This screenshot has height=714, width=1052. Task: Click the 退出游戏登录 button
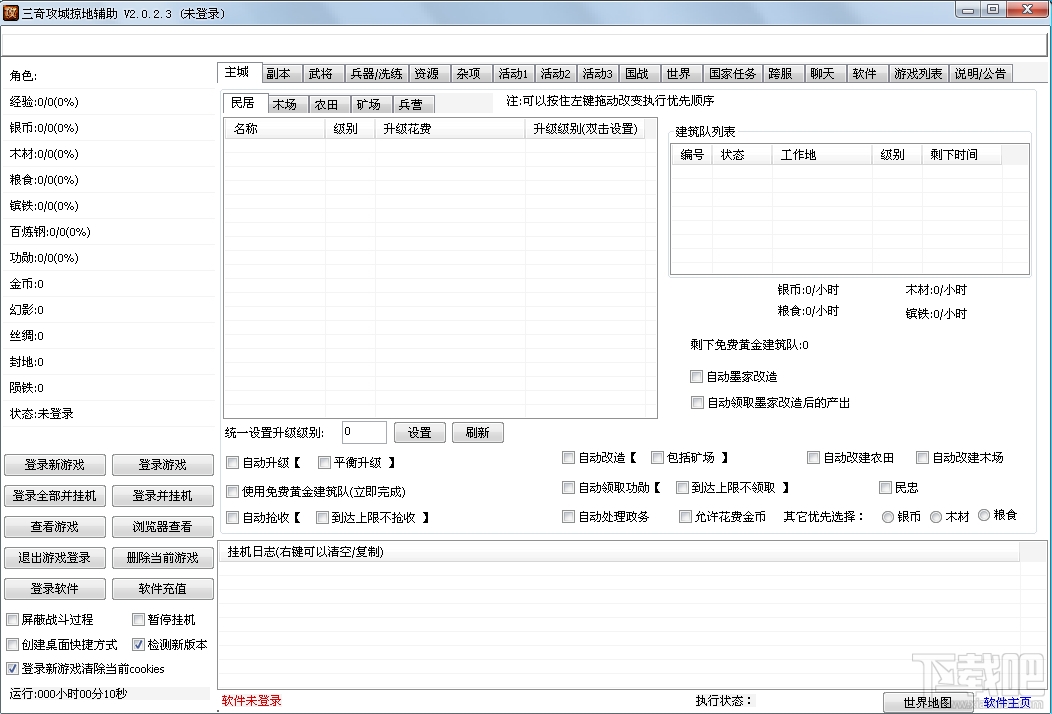[x=55, y=558]
